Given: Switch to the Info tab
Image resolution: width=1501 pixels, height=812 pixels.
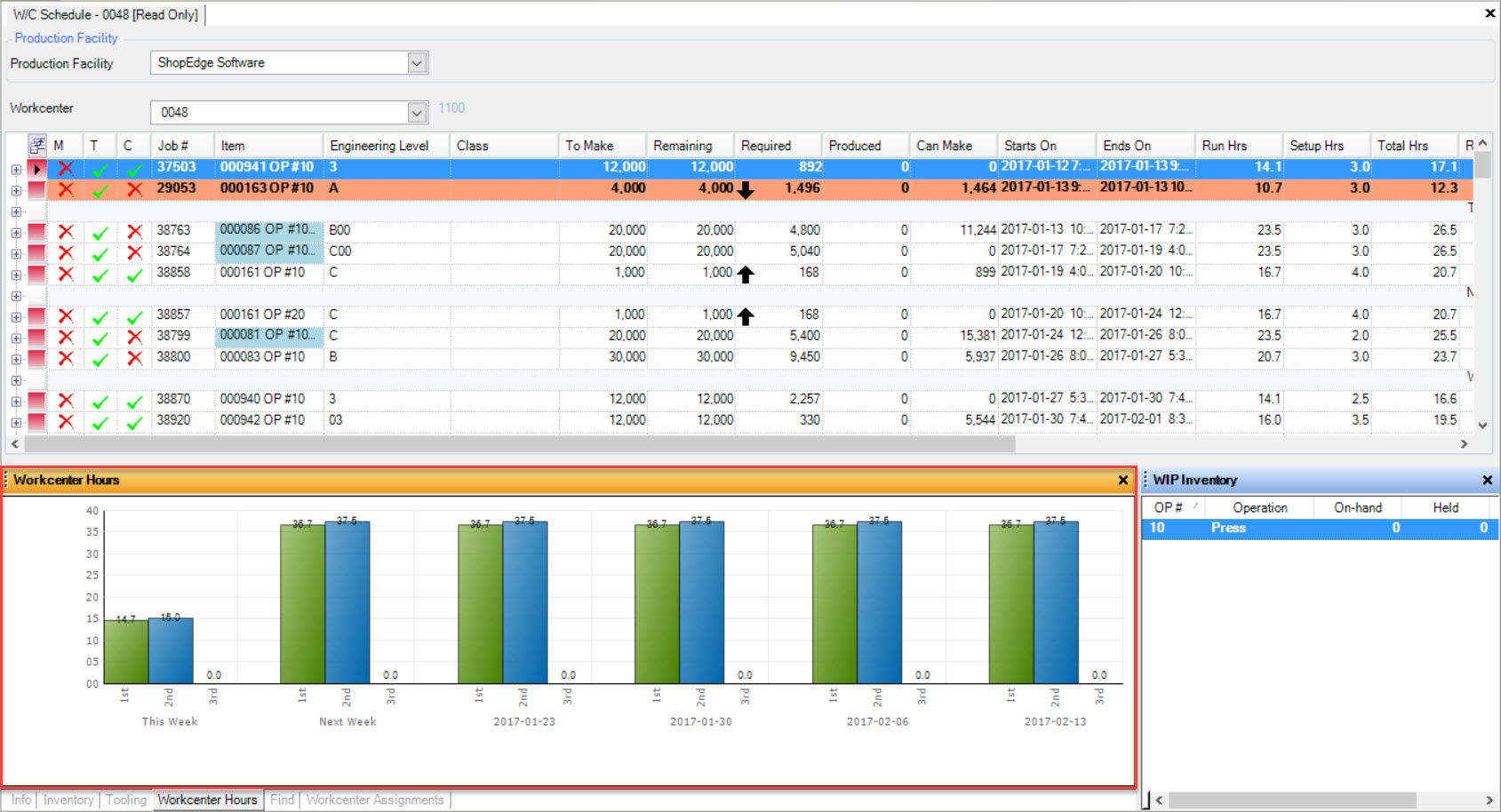Looking at the screenshot, I should point(21,800).
